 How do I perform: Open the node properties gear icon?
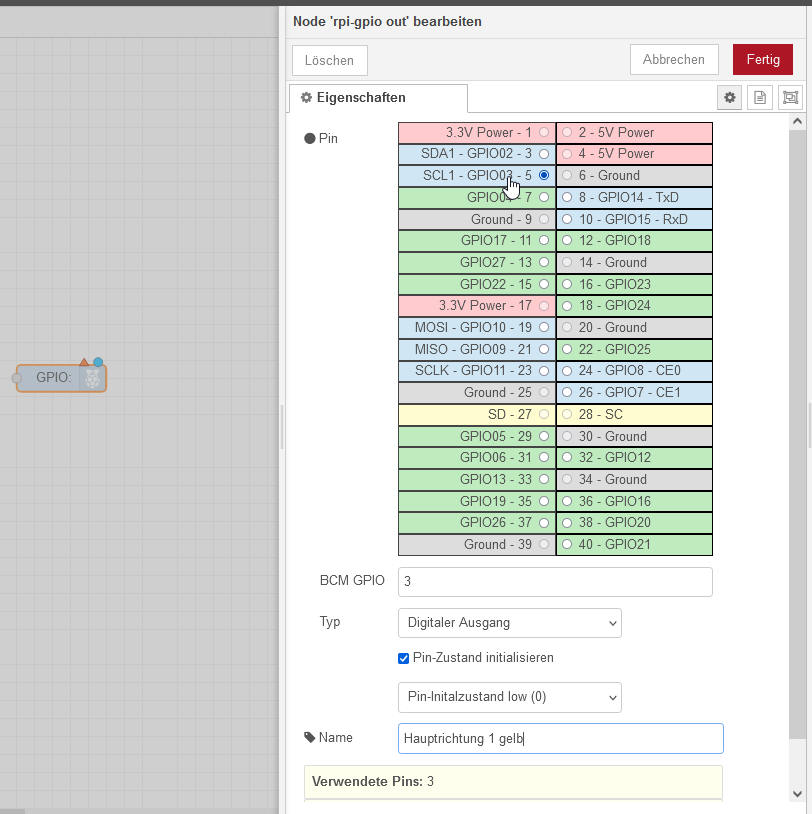coord(730,97)
